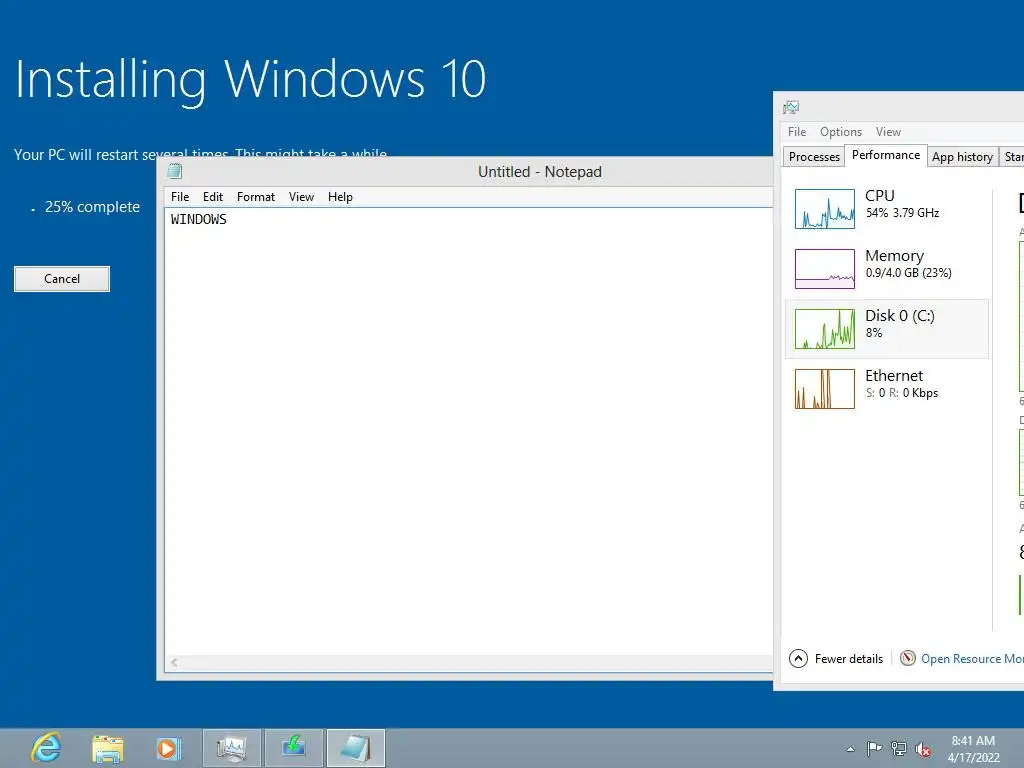Switch to Processes tab in Task Manager
Screen dimensions: 1024x768
click(814, 157)
